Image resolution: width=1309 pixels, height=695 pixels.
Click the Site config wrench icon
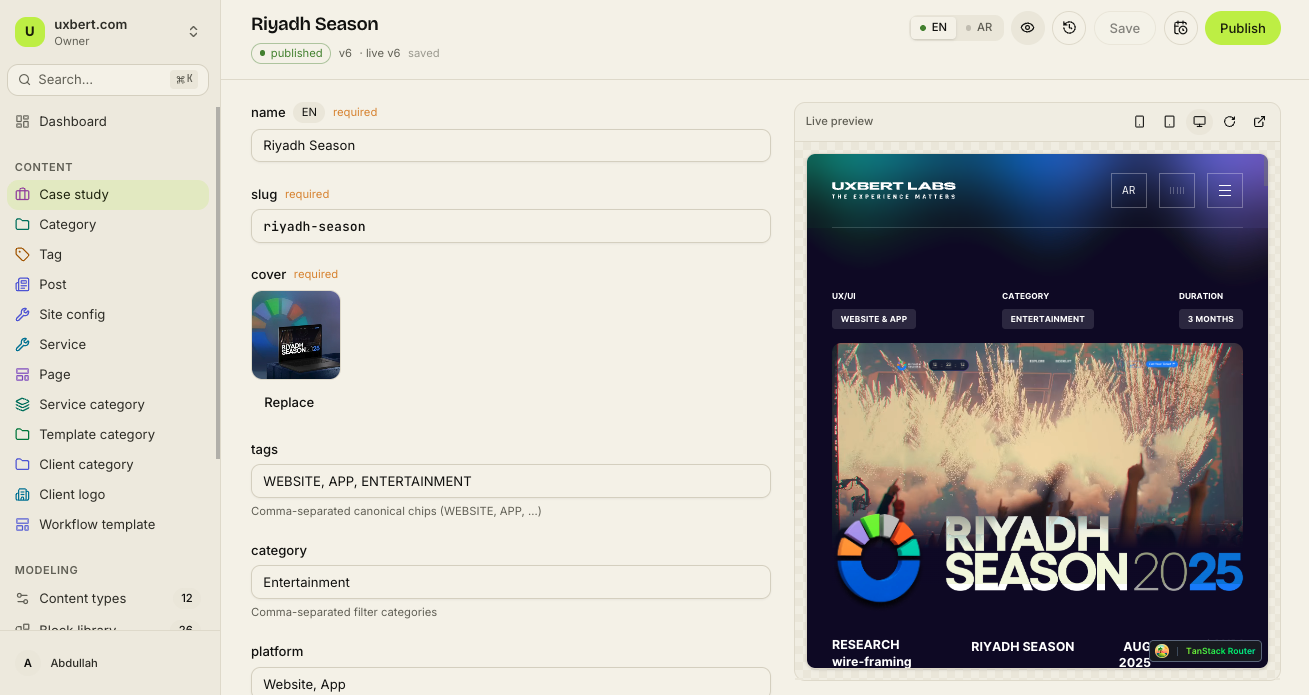tap(23, 314)
